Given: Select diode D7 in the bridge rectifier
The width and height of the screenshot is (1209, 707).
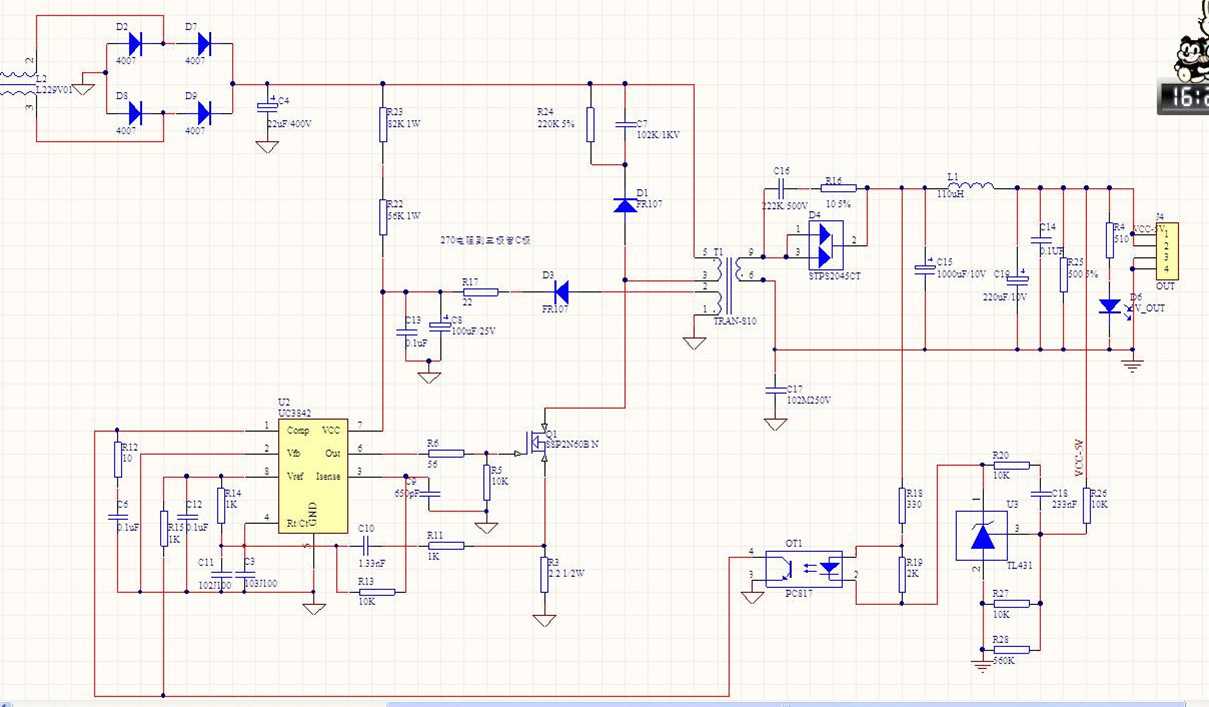Looking at the screenshot, I should 203,44.
